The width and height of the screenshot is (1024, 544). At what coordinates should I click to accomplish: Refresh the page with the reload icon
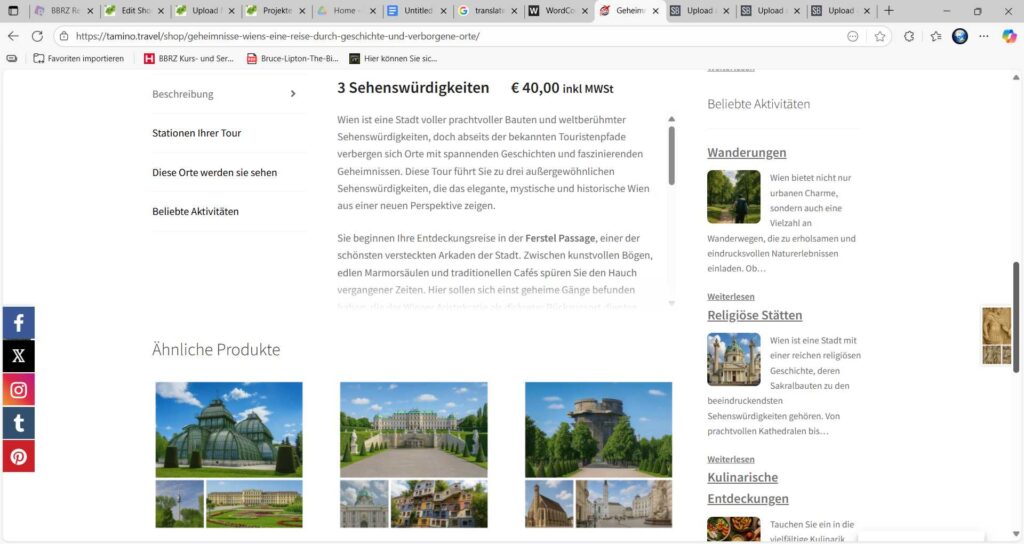click(x=37, y=36)
